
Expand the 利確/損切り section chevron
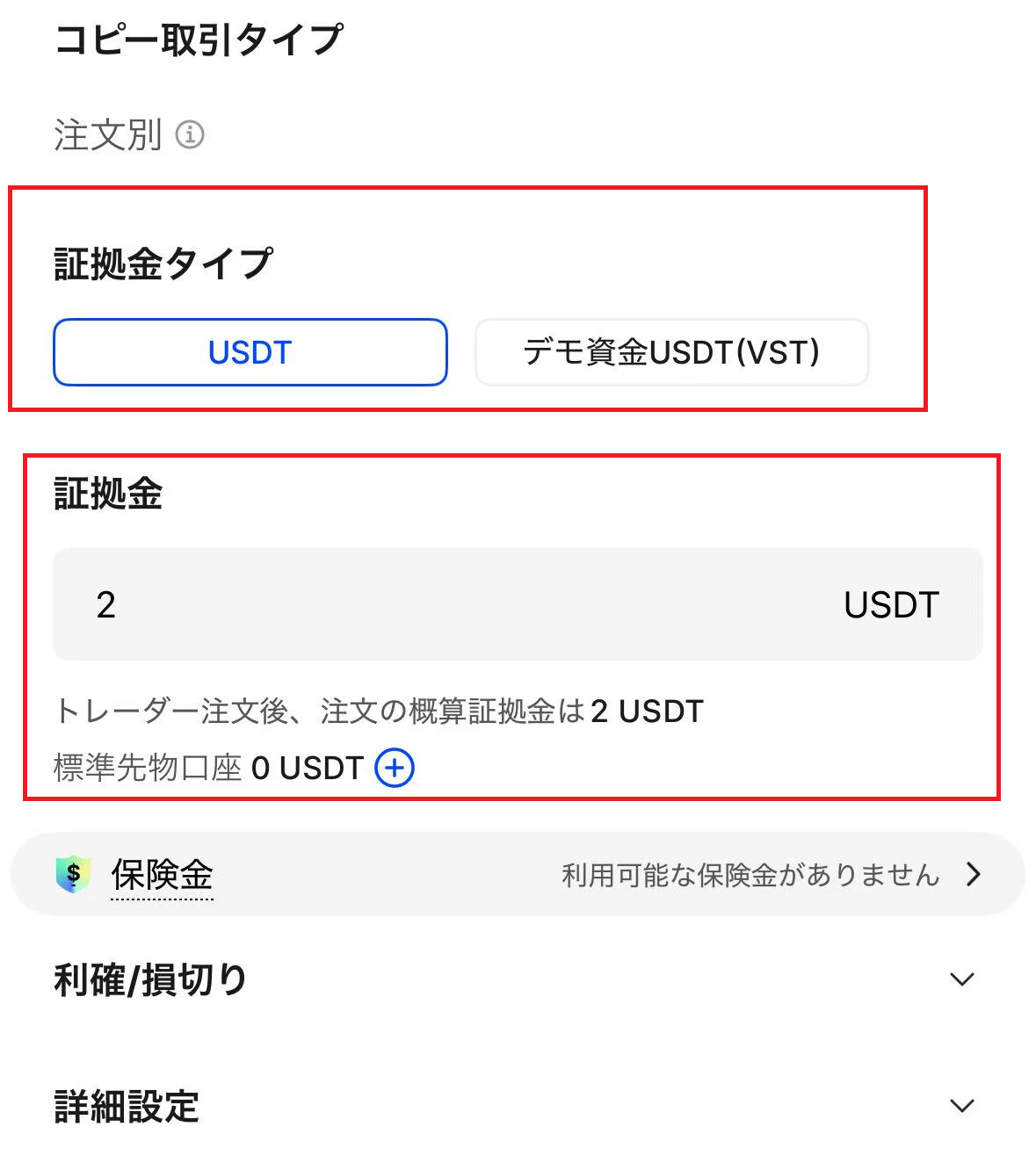coord(962,979)
